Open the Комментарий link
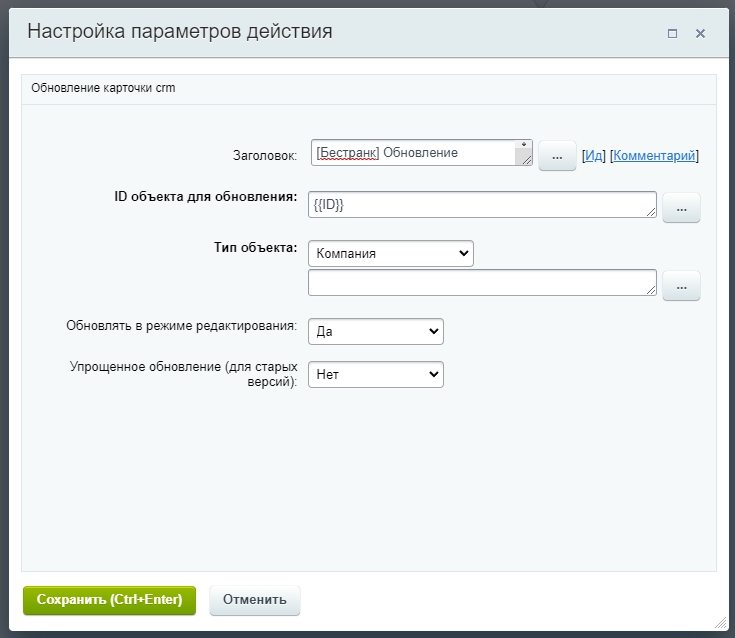 click(654, 156)
